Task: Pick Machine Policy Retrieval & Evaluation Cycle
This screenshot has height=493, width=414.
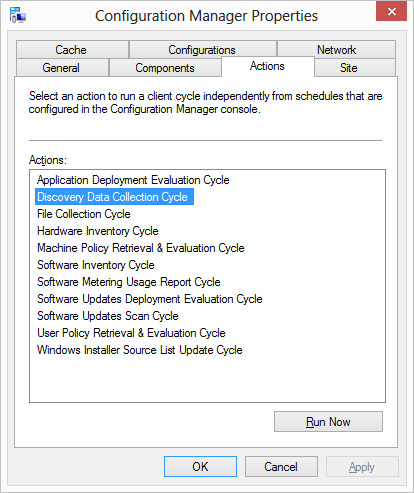Action: coord(141,248)
